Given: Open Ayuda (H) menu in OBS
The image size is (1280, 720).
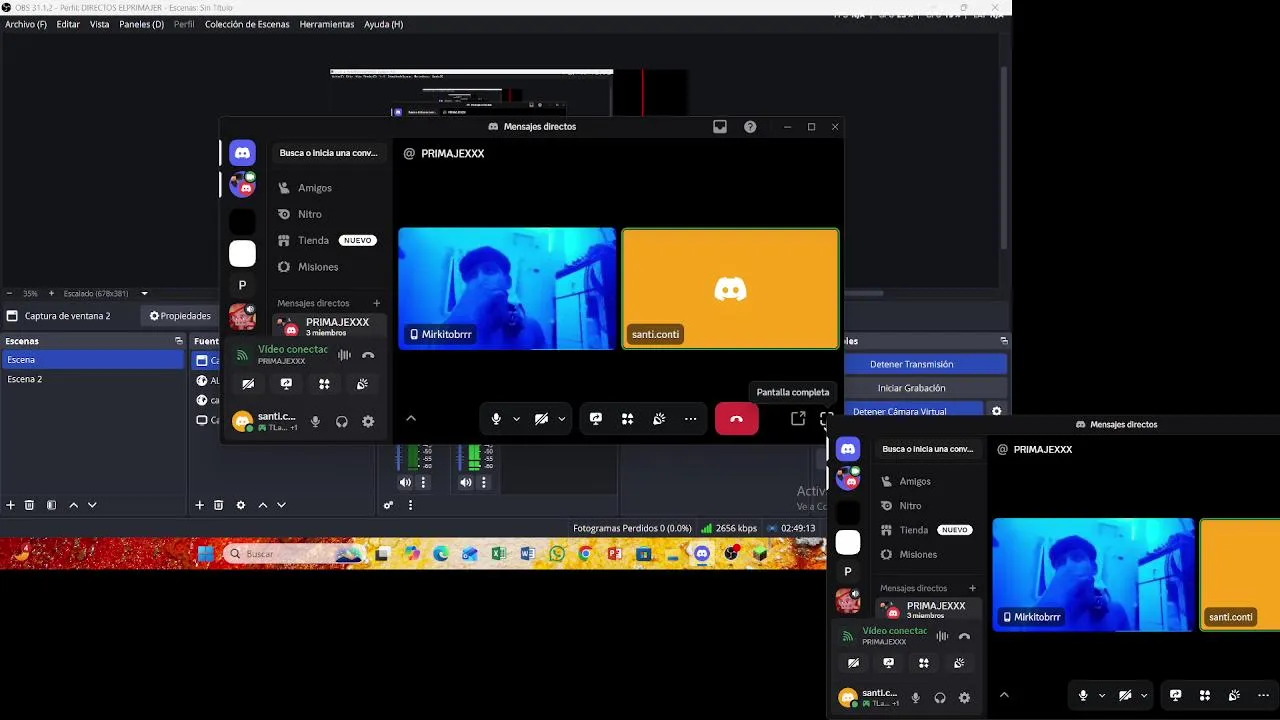Looking at the screenshot, I should (x=383, y=24).
